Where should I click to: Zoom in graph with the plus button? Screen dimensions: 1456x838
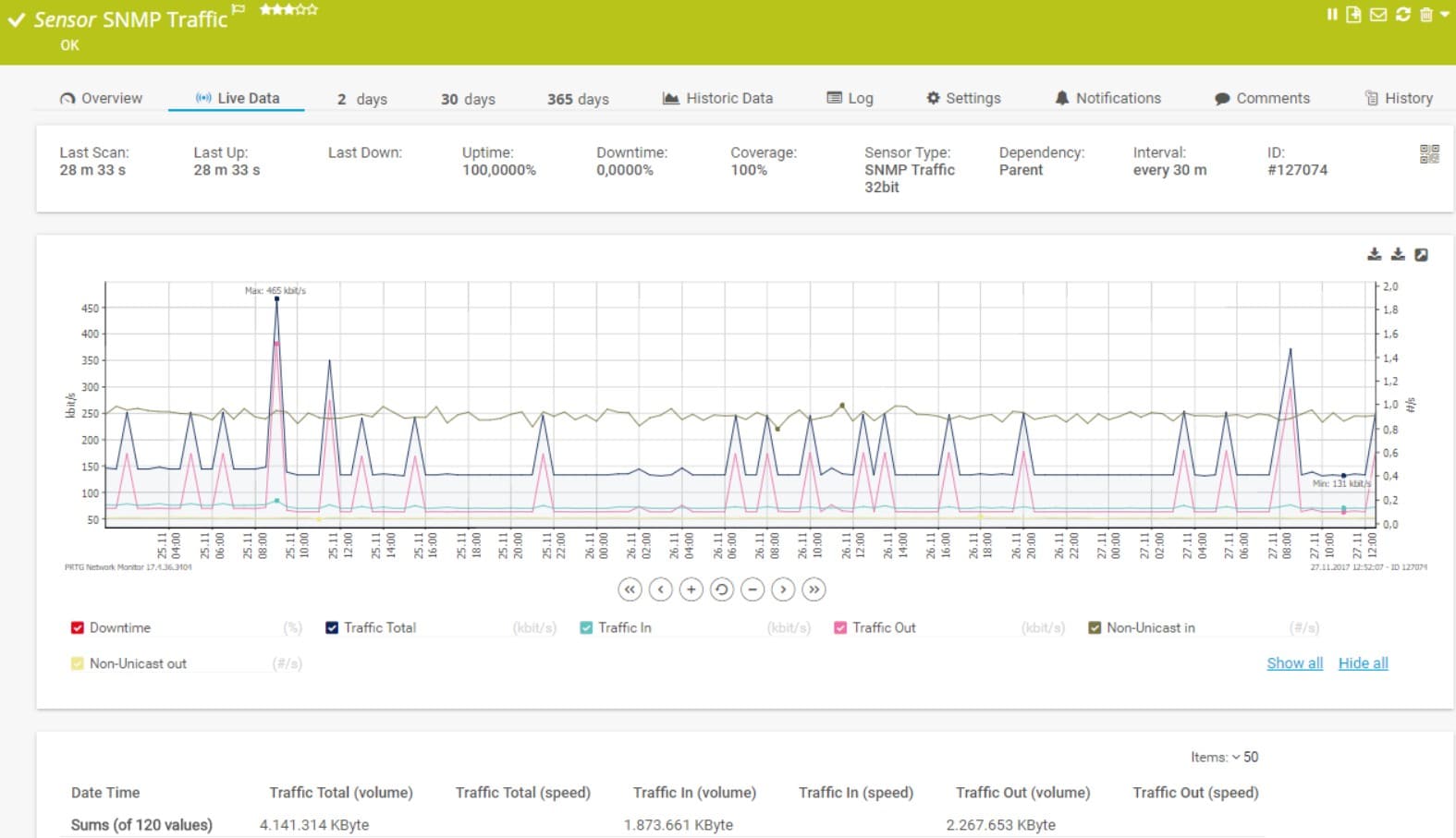coord(691,589)
